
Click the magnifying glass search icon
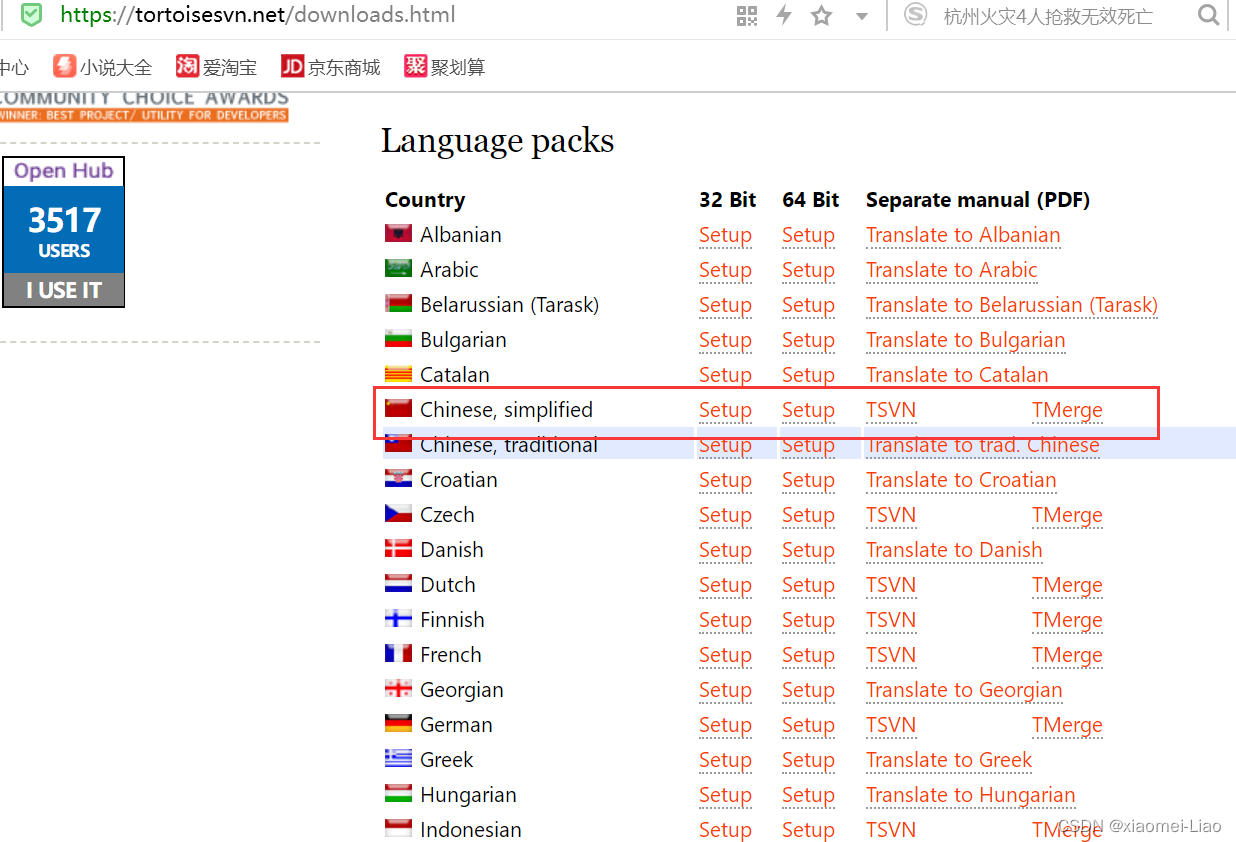(x=1208, y=15)
